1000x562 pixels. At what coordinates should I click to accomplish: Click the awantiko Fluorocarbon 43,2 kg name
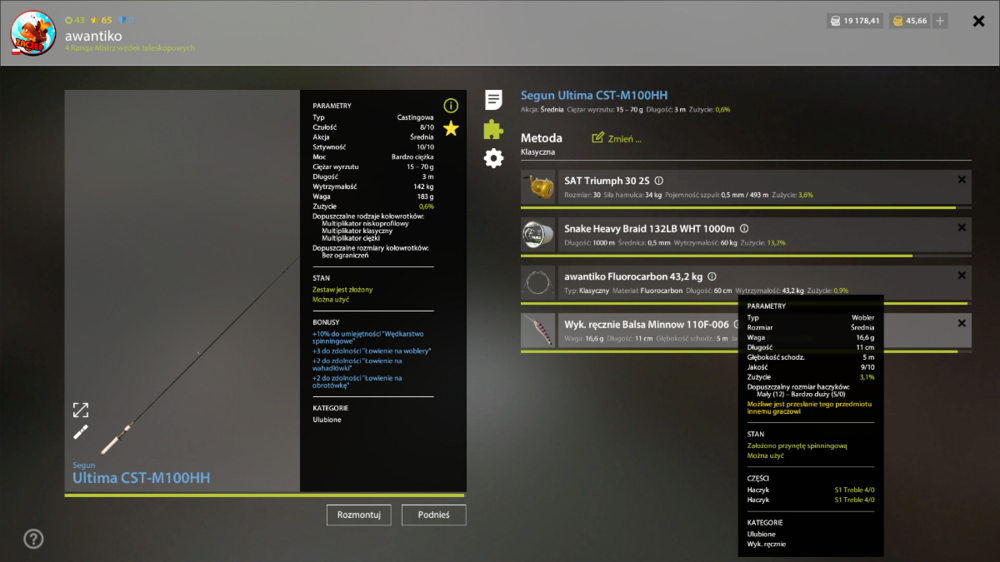click(x=633, y=276)
